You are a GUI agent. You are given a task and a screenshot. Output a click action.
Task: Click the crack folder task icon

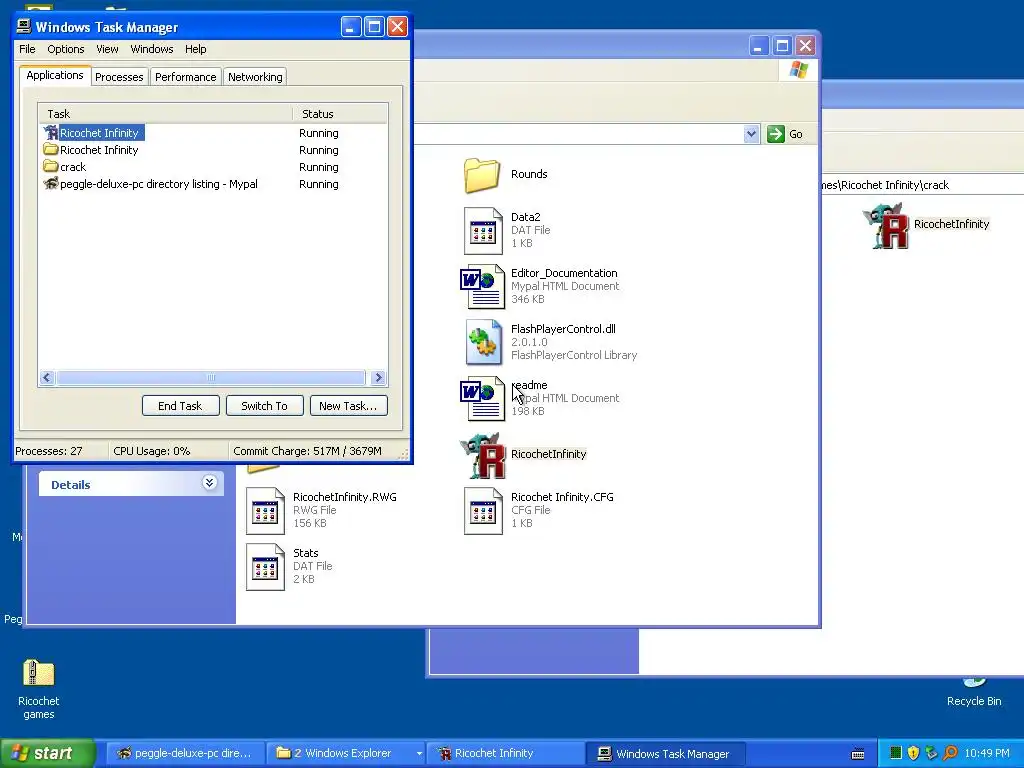(51, 167)
